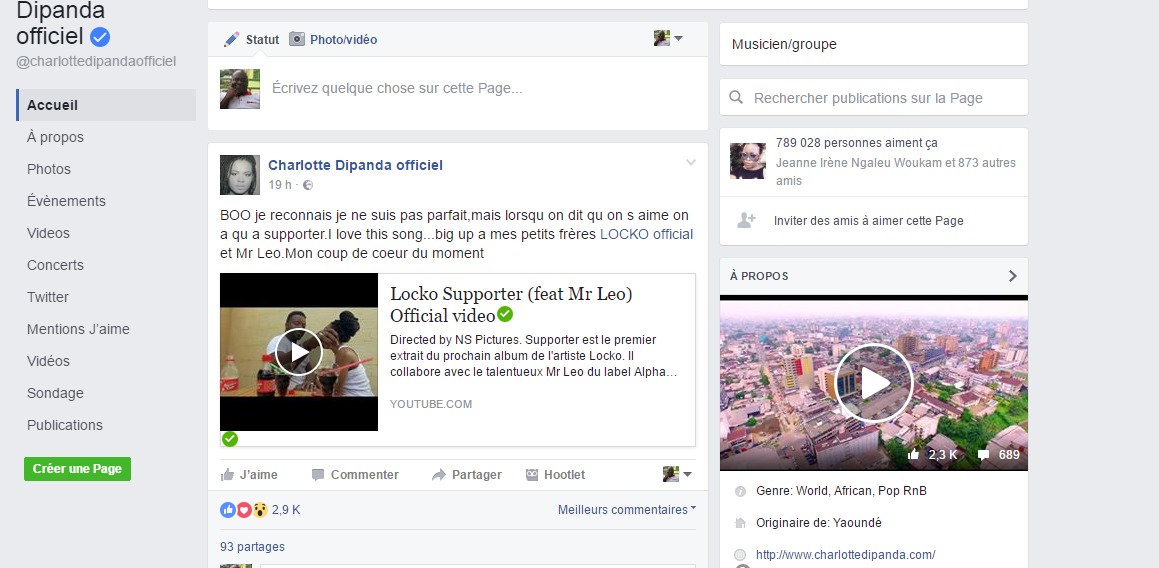Screen dimensions: 1159x568
Task: Click the camera icon beside Photo/vidéo
Action: pos(296,39)
